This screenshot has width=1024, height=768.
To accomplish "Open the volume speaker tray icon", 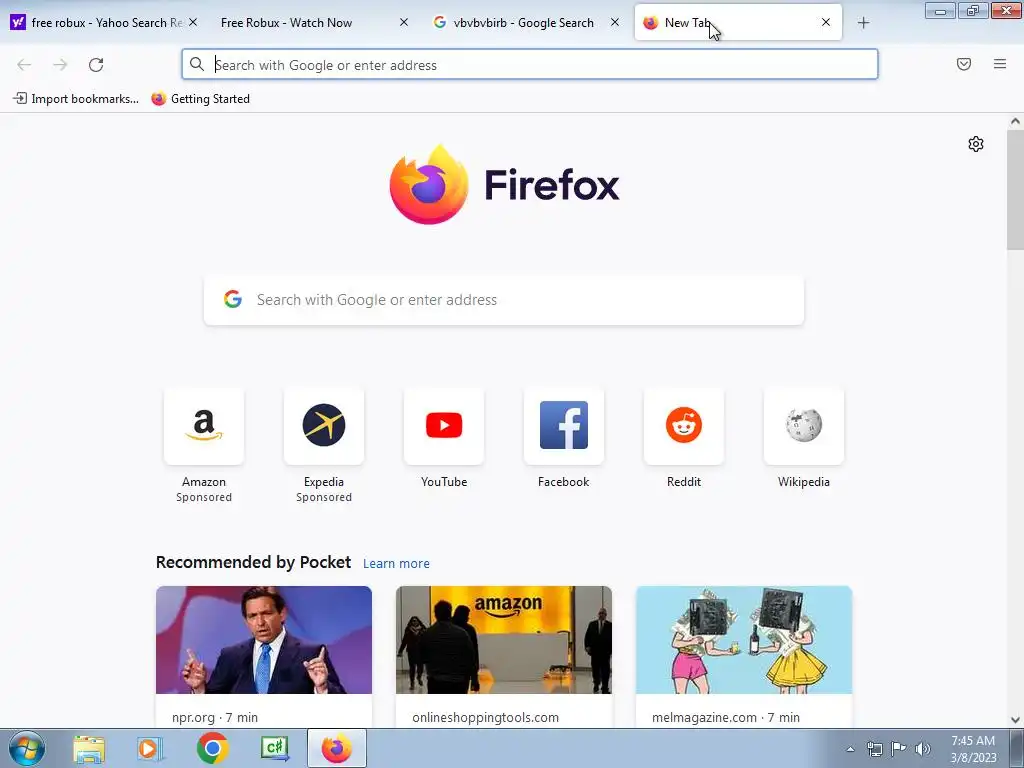I will pyautogui.click(x=923, y=749).
